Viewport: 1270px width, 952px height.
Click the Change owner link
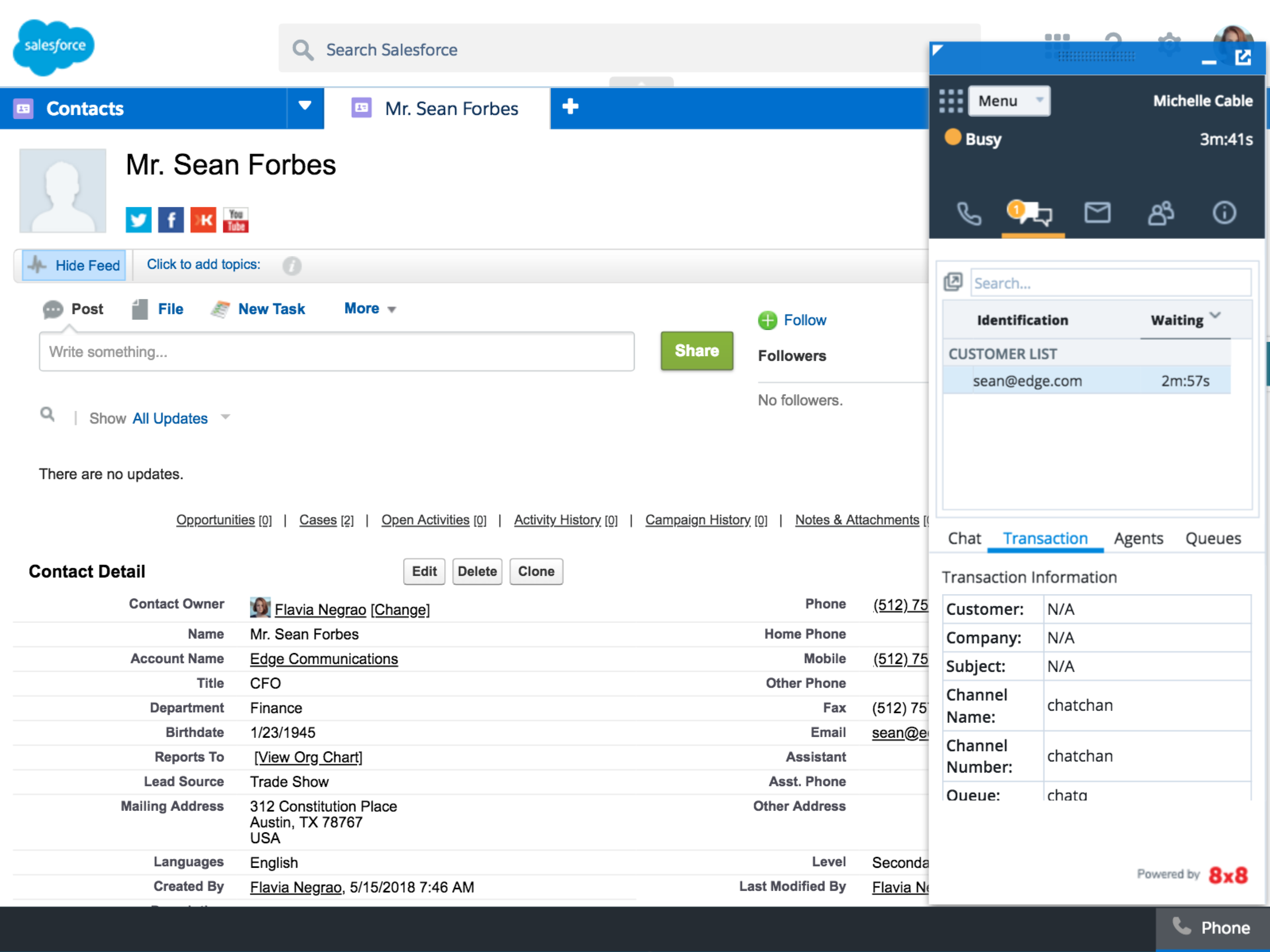(x=400, y=609)
